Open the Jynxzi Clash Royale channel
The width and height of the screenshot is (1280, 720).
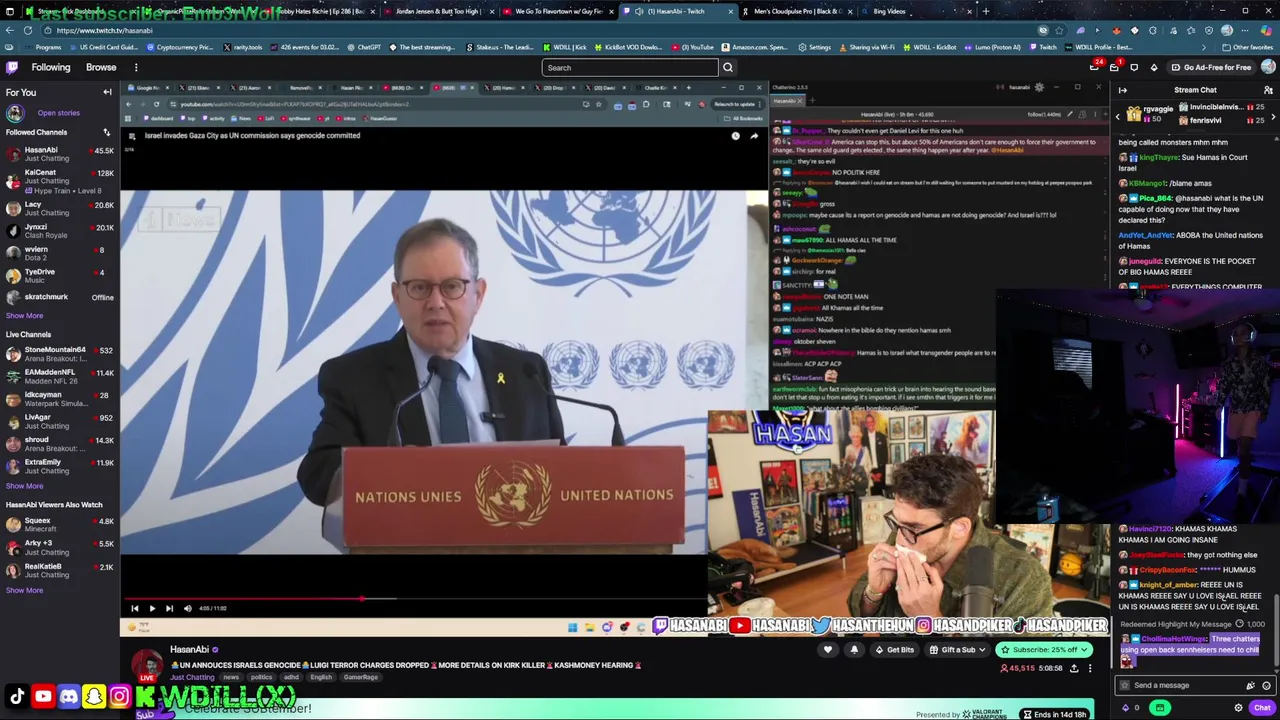pyautogui.click(x=60, y=231)
